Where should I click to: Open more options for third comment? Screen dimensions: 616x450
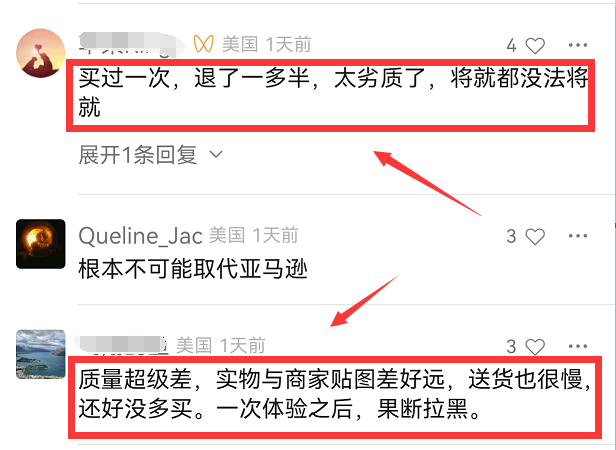578,346
